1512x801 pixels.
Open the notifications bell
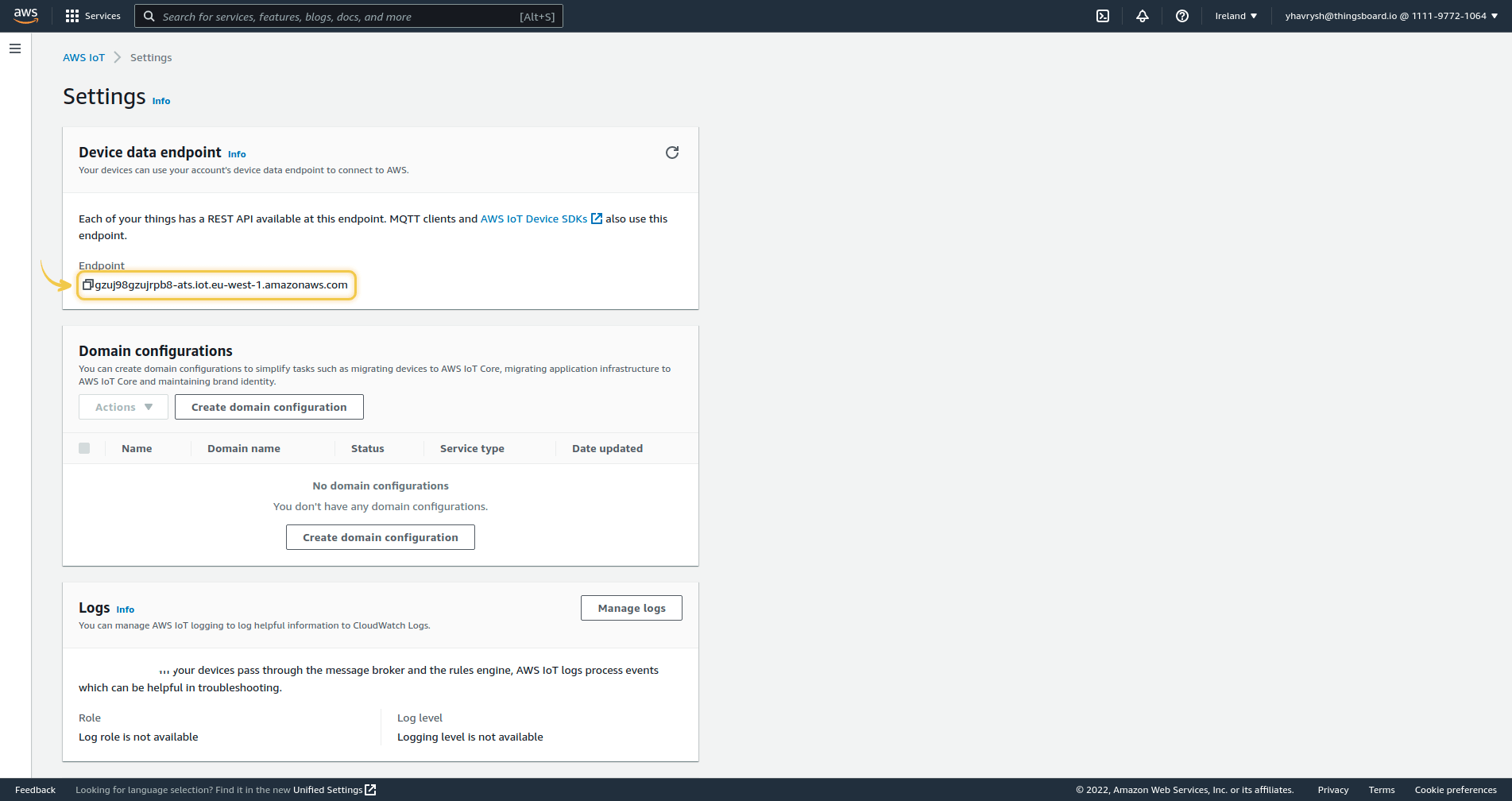pos(1143,16)
